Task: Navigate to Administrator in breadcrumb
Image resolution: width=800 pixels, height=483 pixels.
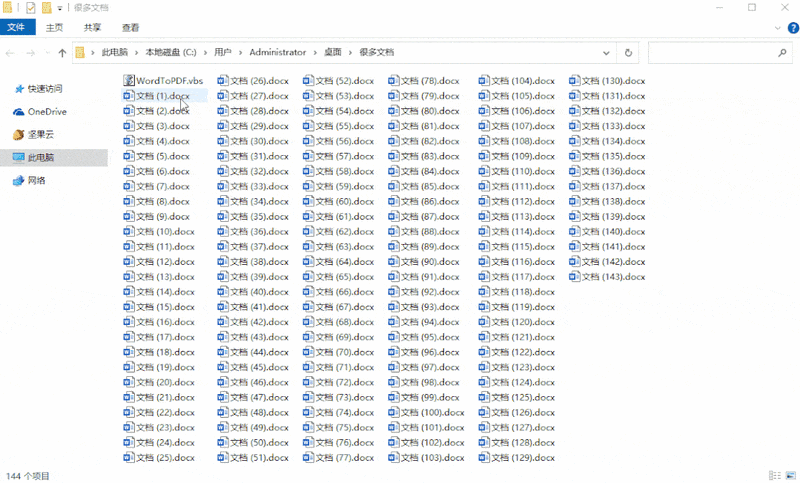Action: pyautogui.click(x=278, y=53)
